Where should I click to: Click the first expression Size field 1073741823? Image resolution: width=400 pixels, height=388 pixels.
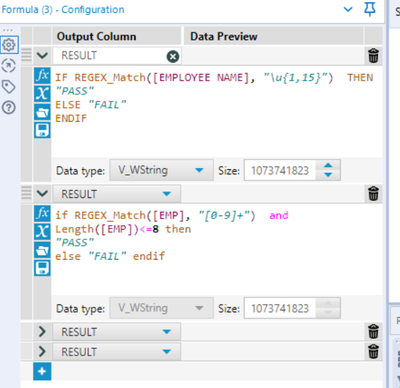[280, 170]
